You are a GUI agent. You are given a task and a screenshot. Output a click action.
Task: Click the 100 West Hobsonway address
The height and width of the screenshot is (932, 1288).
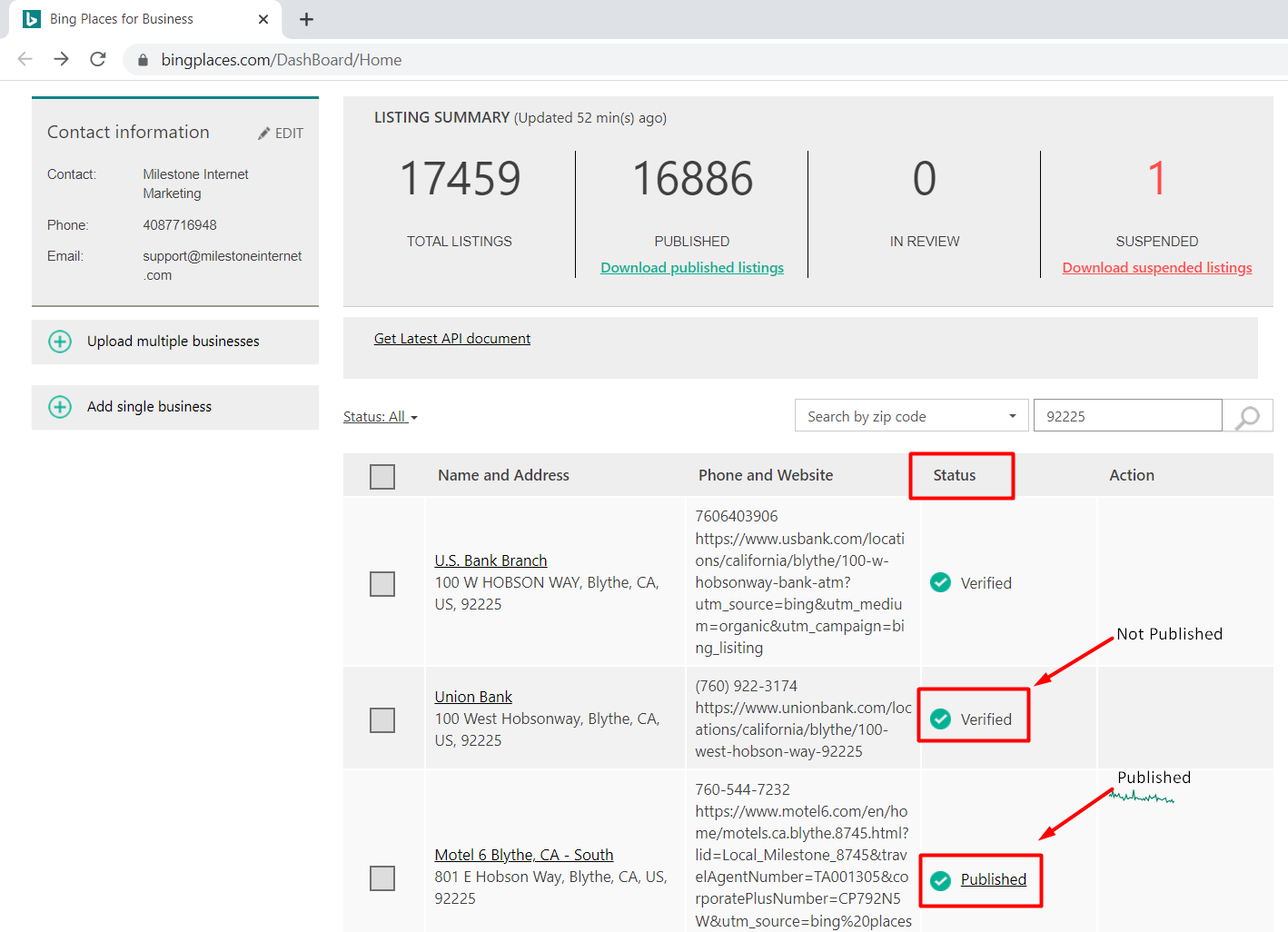coord(547,729)
